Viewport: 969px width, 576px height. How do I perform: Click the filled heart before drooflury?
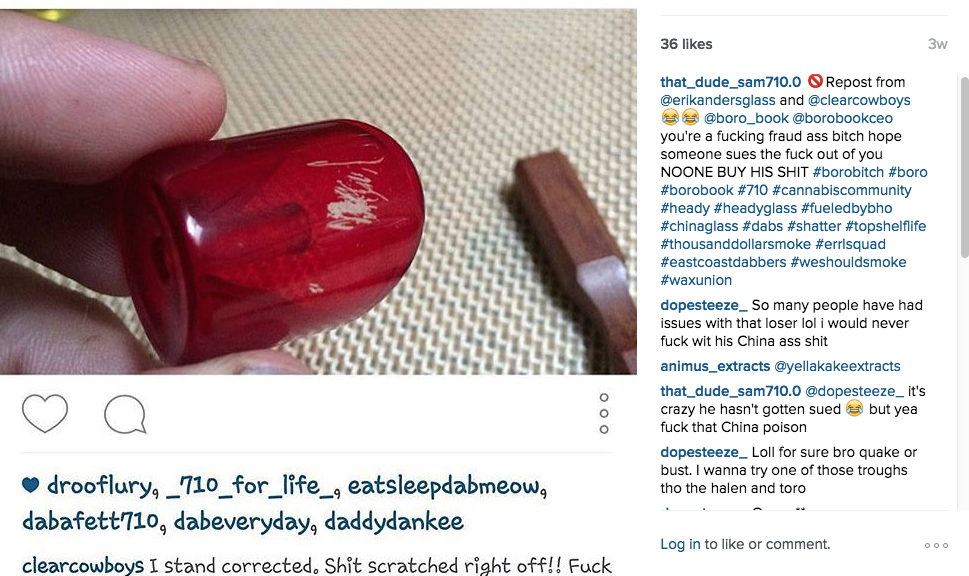(x=30, y=485)
